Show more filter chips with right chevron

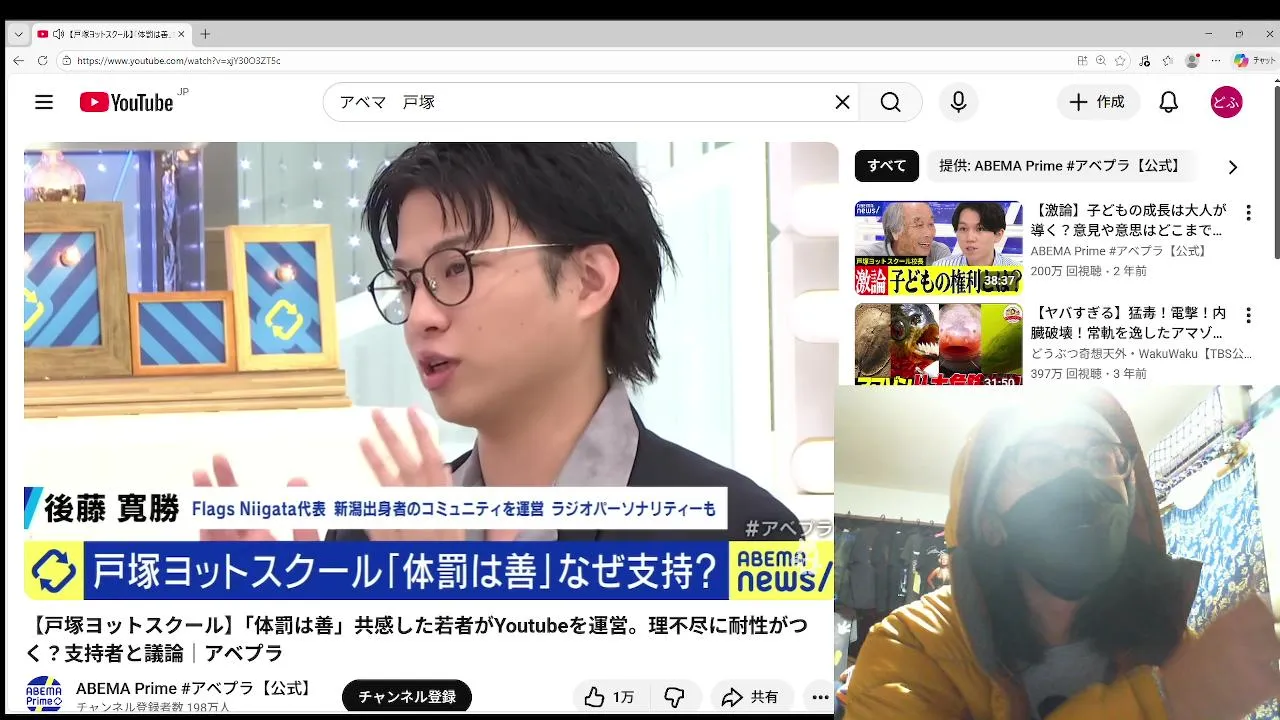pos(1232,167)
